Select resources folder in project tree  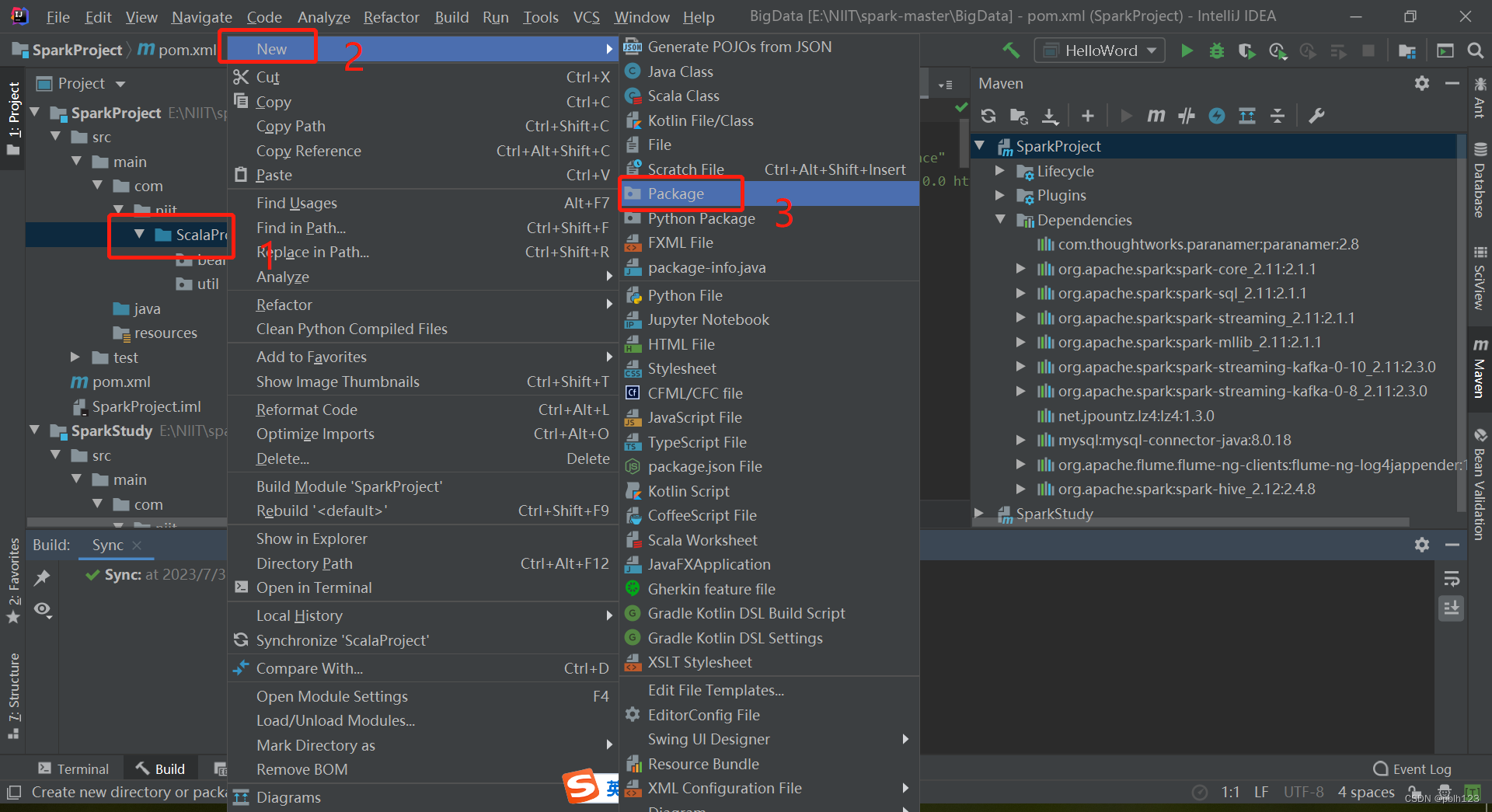click(165, 333)
